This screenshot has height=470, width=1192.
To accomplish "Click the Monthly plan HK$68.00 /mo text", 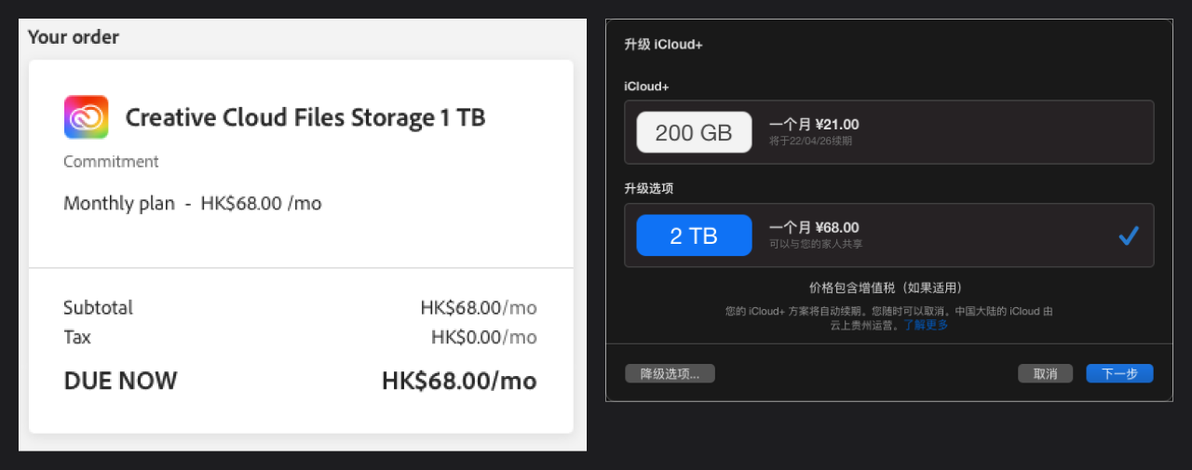I will click(x=192, y=204).
